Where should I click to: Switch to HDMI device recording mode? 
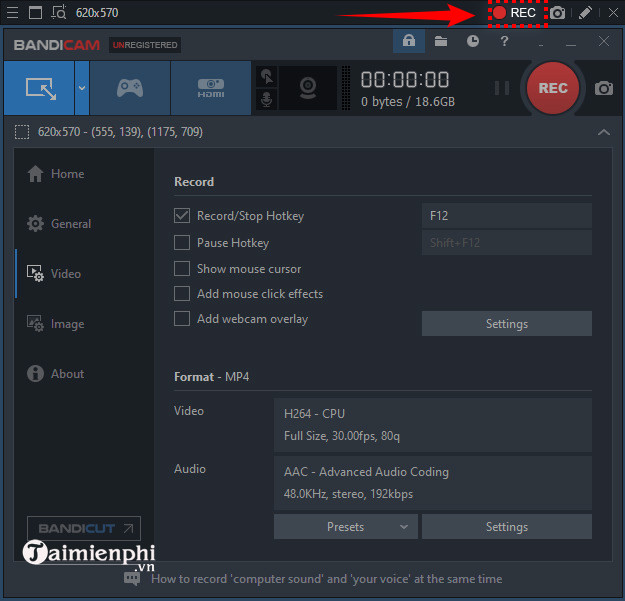211,88
